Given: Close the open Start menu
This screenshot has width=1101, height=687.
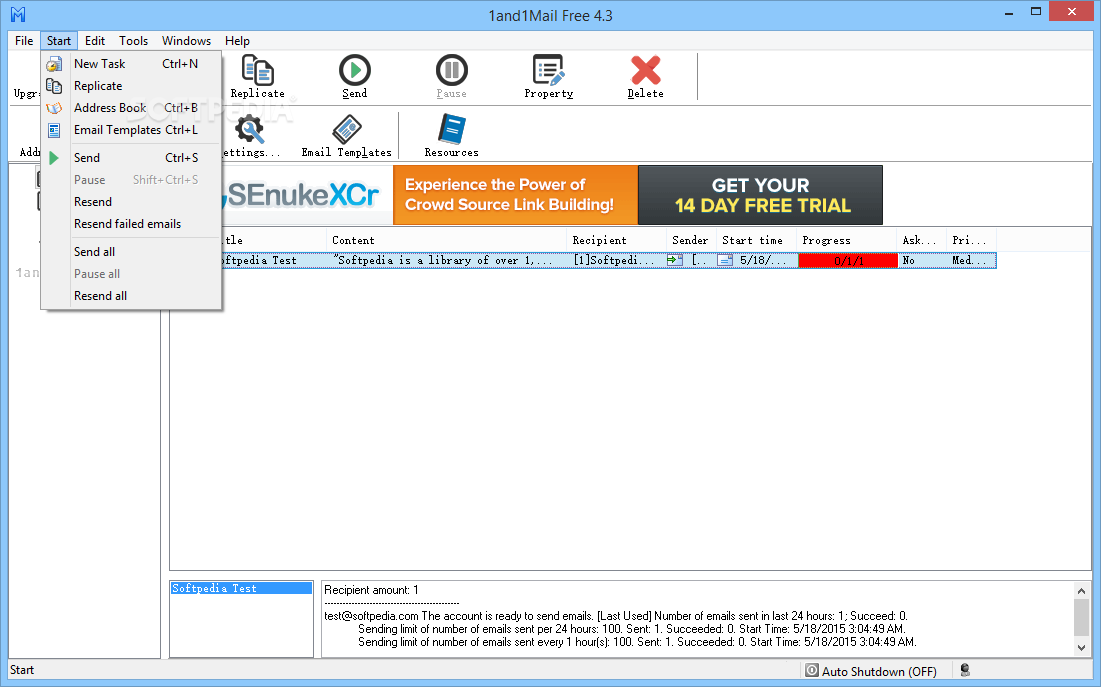Looking at the screenshot, I should click(59, 41).
